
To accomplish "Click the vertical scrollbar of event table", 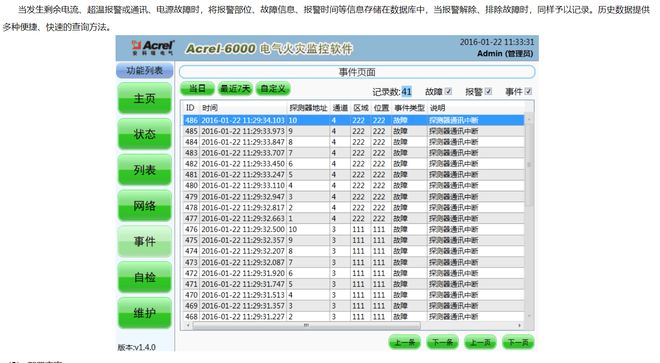I will pyautogui.click(x=529, y=218).
